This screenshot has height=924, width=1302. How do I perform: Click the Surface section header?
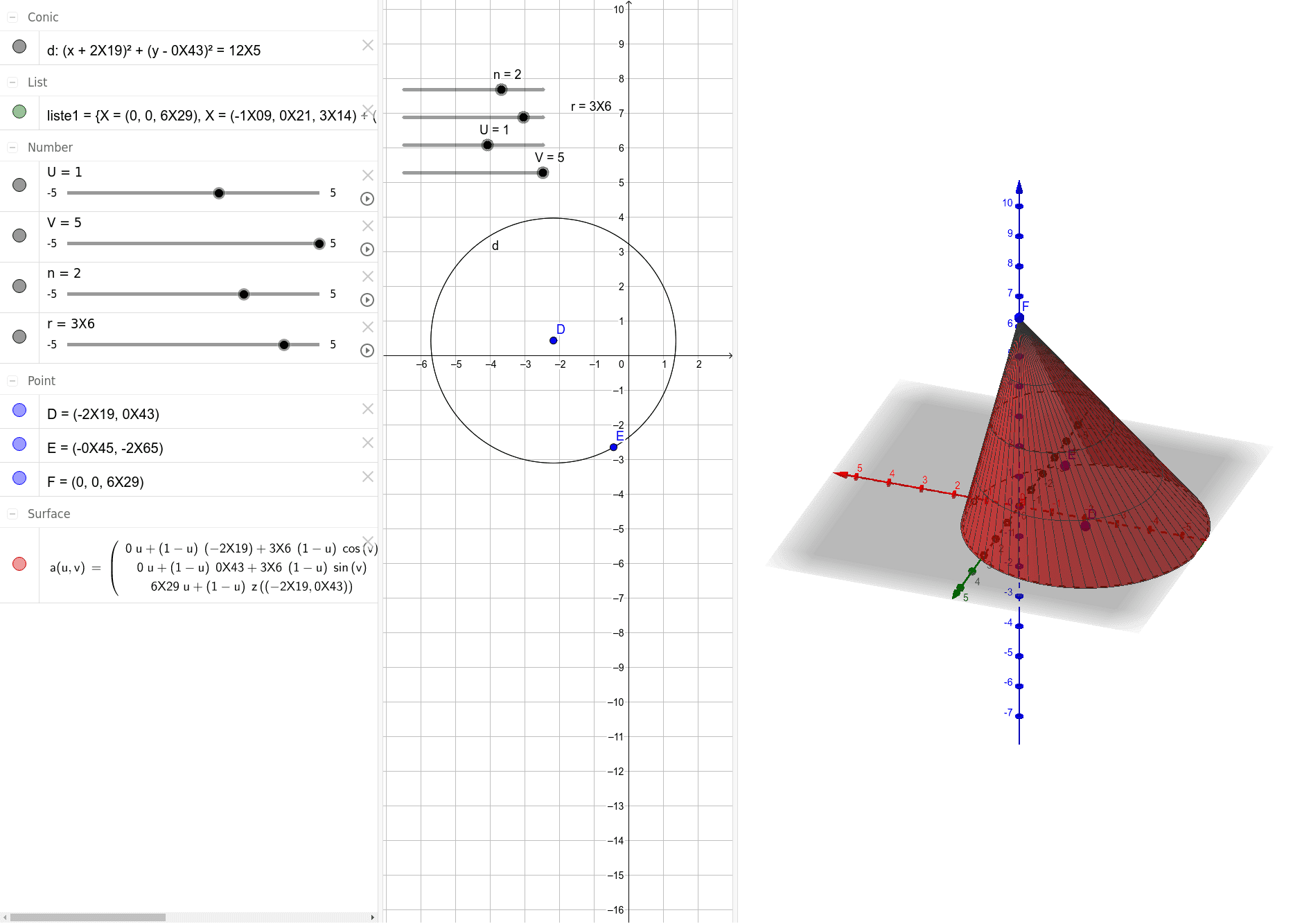tap(49, 513)
